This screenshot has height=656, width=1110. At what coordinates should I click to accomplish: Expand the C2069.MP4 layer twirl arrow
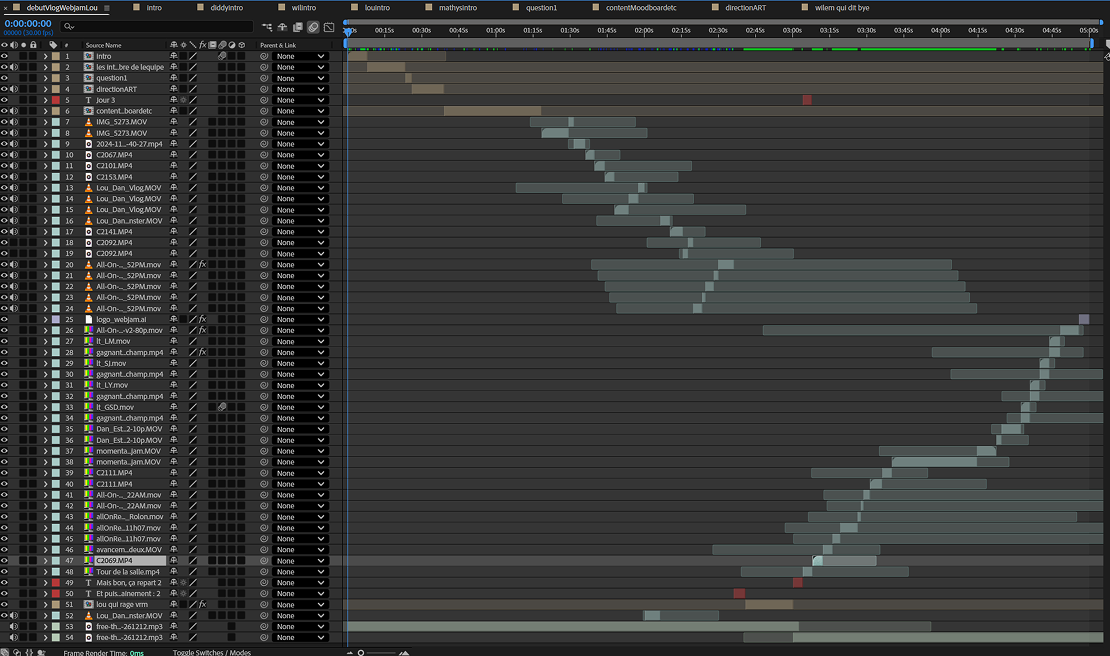tap(45, 561)
